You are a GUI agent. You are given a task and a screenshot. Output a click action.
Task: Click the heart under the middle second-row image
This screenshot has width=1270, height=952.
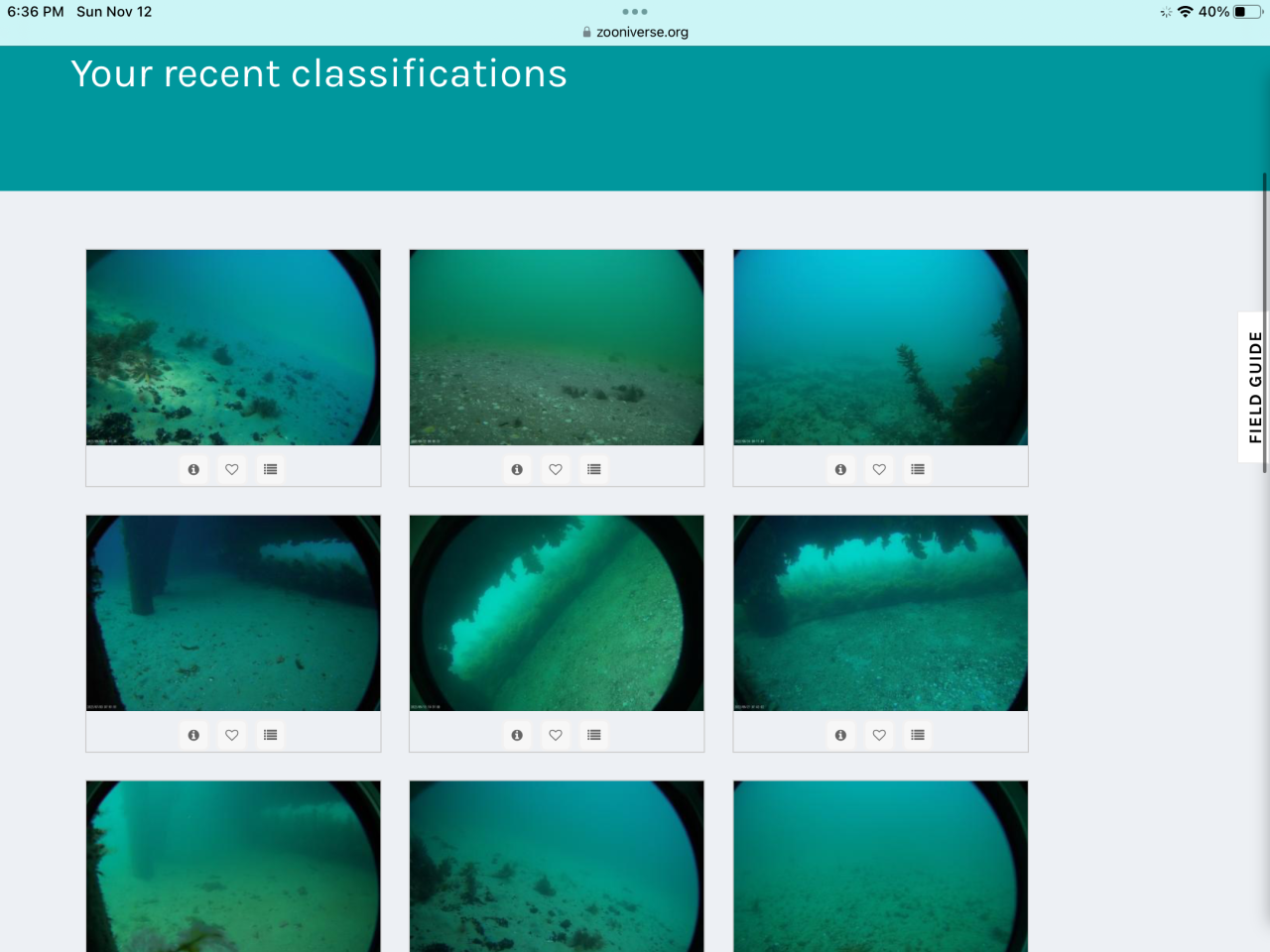tap(556, 735)
